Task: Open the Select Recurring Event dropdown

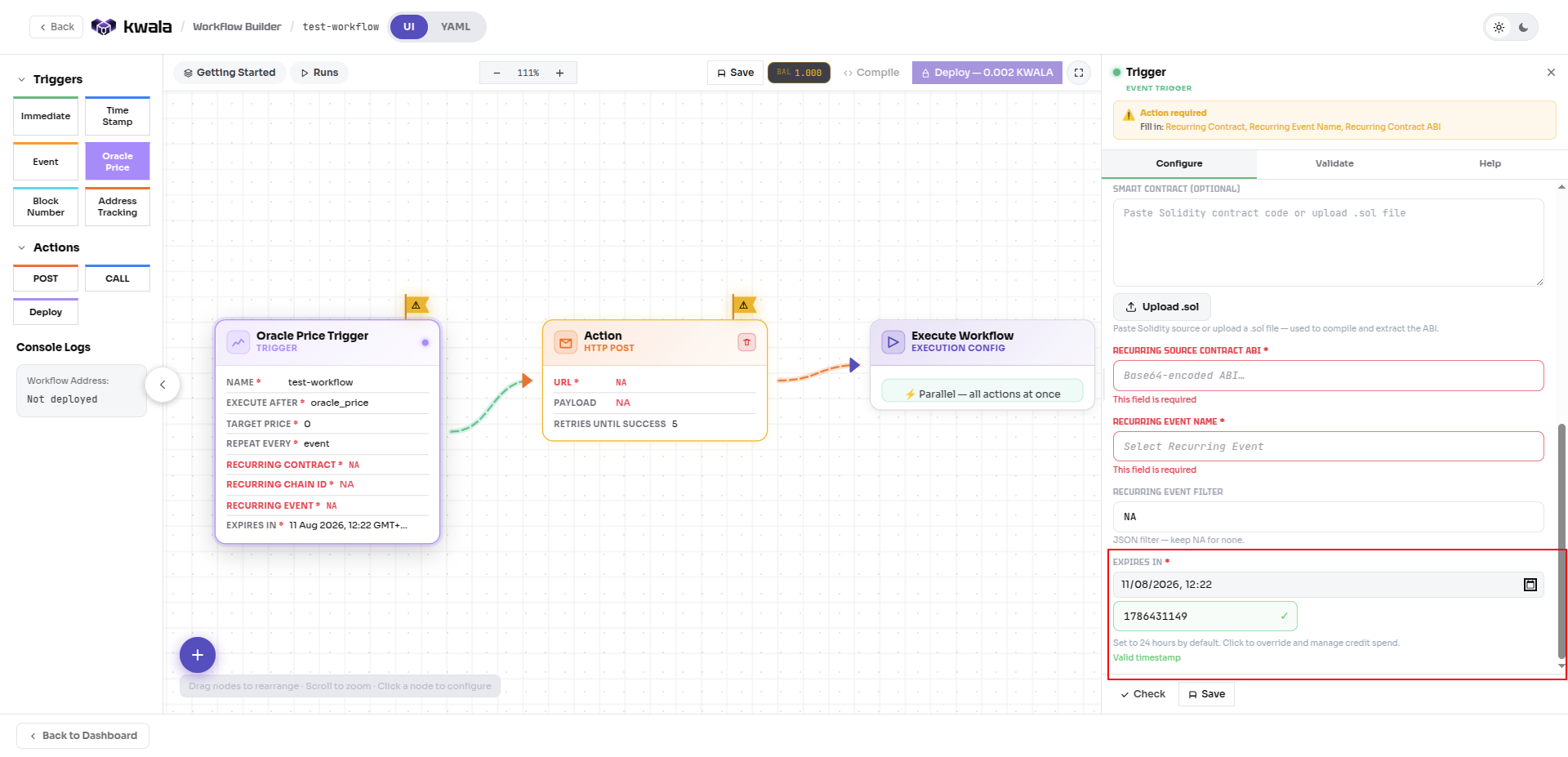Action: 1328,447
